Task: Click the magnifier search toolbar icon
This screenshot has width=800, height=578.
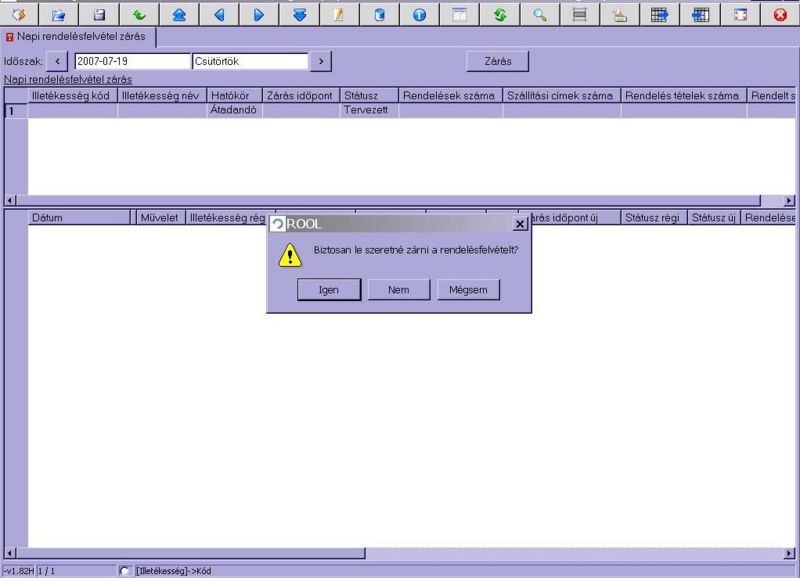Action: click(539, 15)
